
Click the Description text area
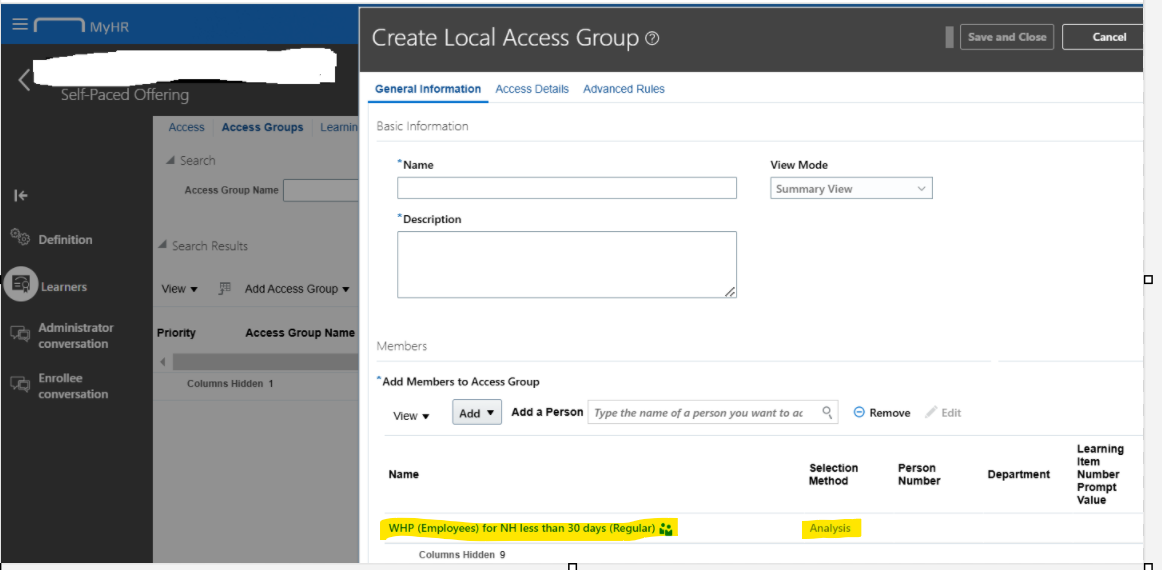click(x=567, y=265)
